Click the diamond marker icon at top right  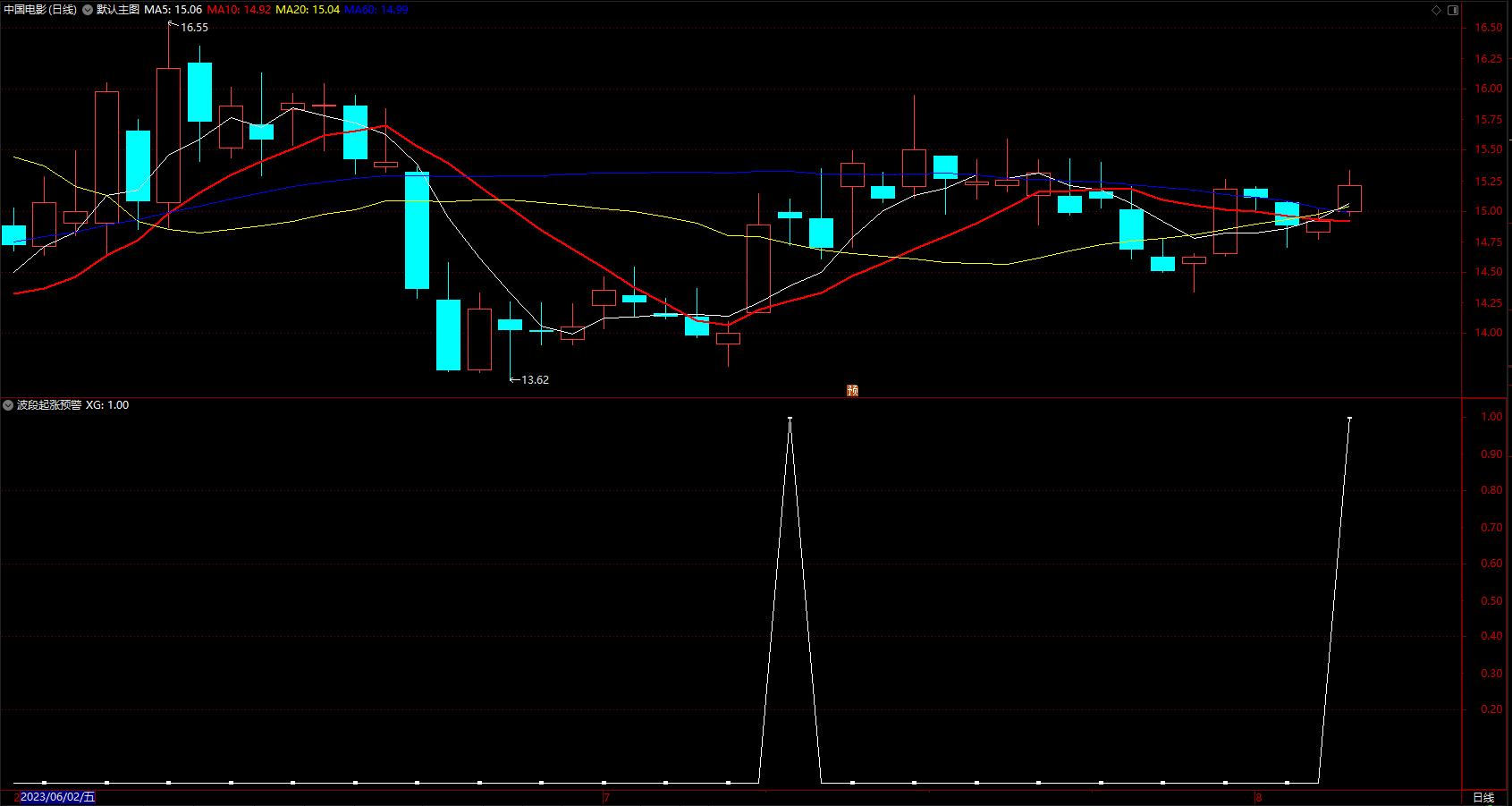pos(1436,10)
